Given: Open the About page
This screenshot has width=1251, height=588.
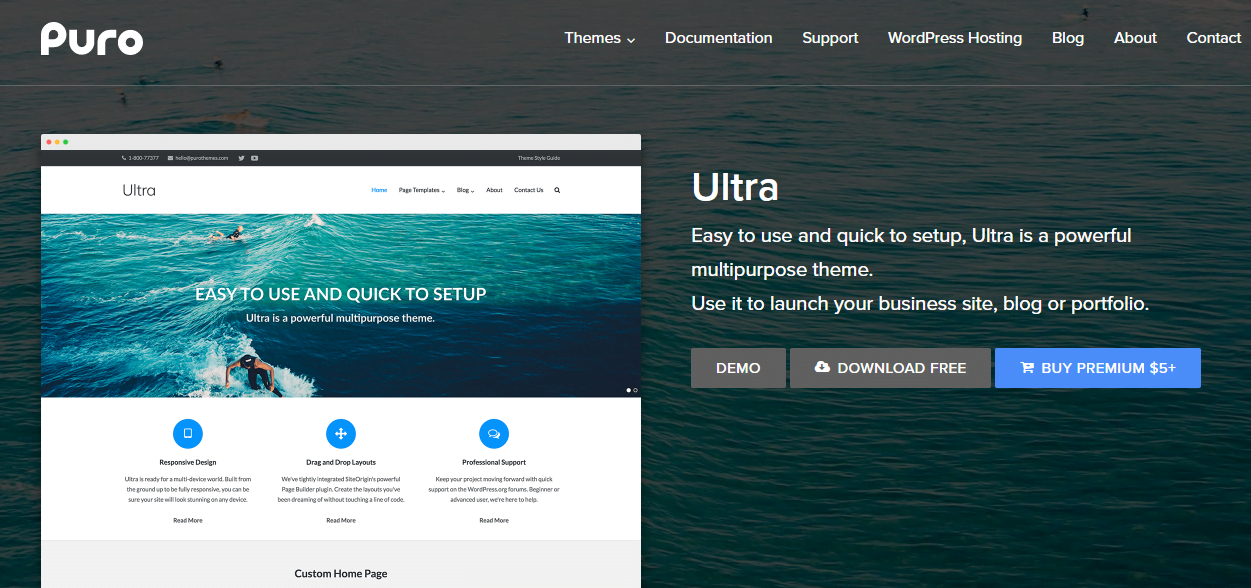Looking at the screenshot, I should [1135, 38].
